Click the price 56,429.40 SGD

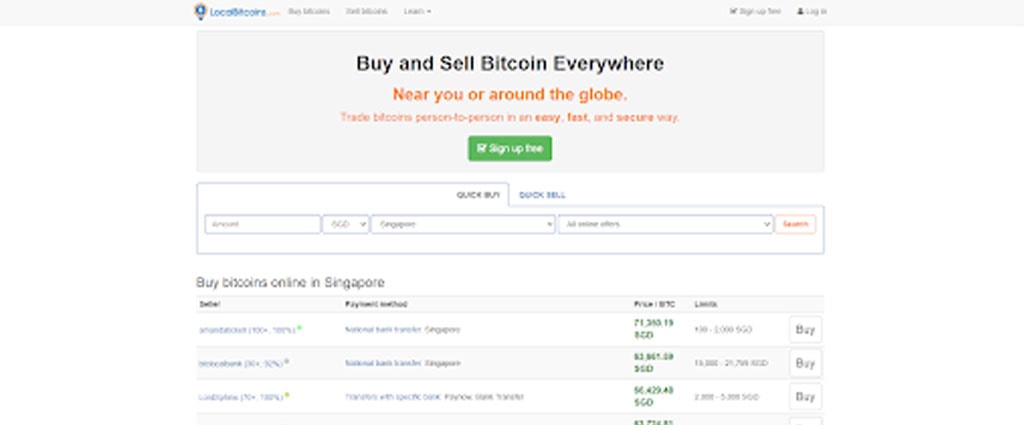click(x=653, y=396)
